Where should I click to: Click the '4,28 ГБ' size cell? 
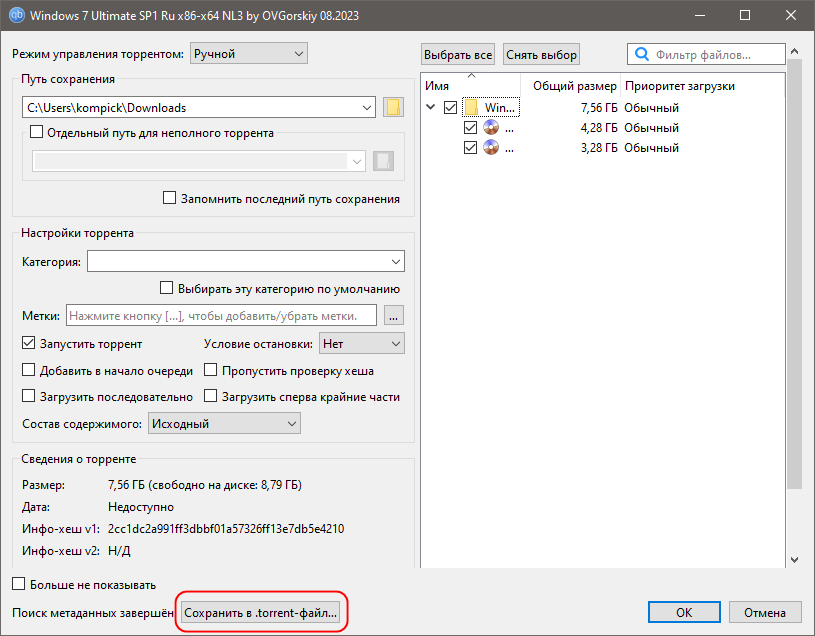tap(599, 127)
